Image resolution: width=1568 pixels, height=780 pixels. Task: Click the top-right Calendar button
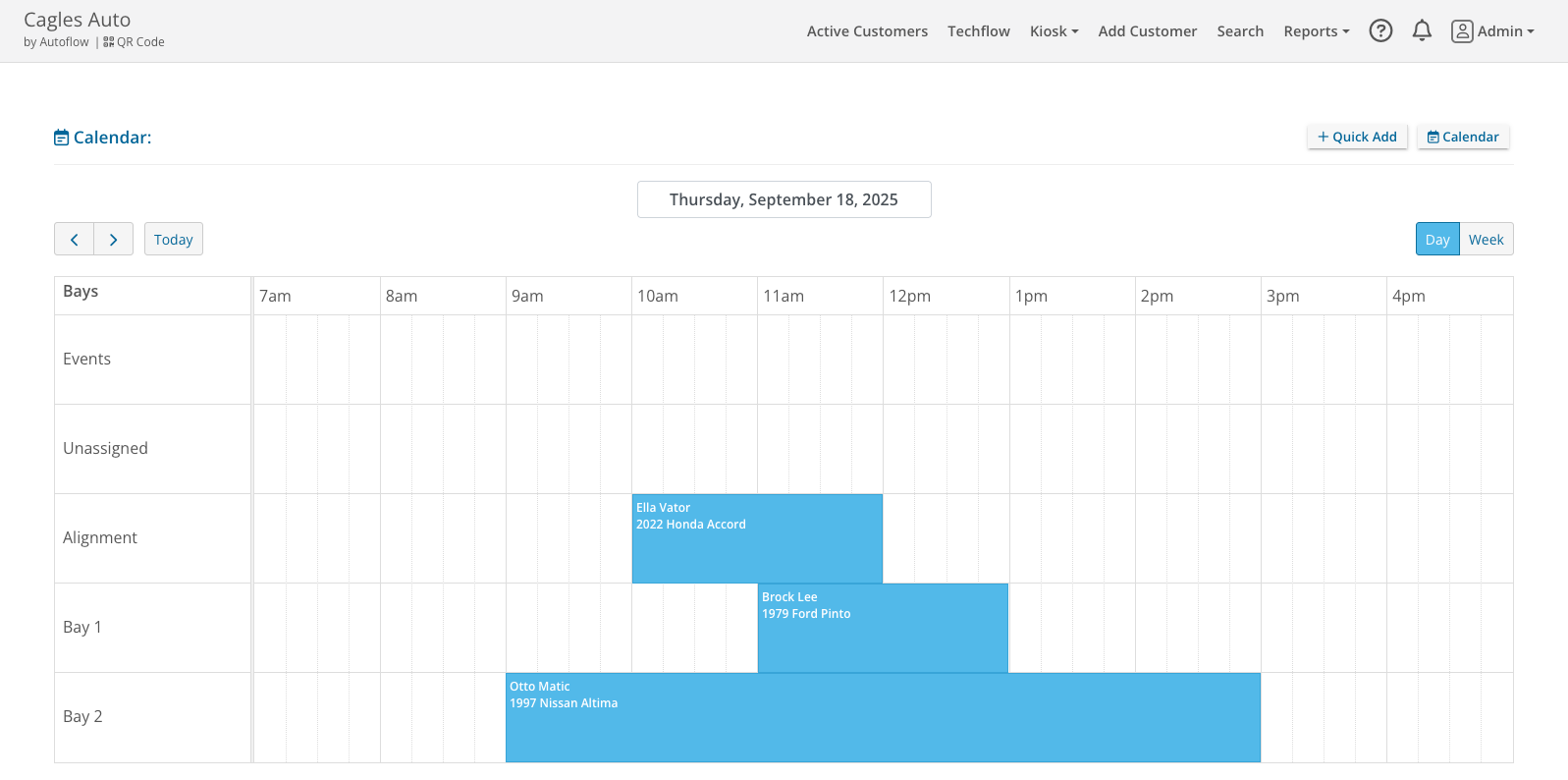click(1462, 137)
